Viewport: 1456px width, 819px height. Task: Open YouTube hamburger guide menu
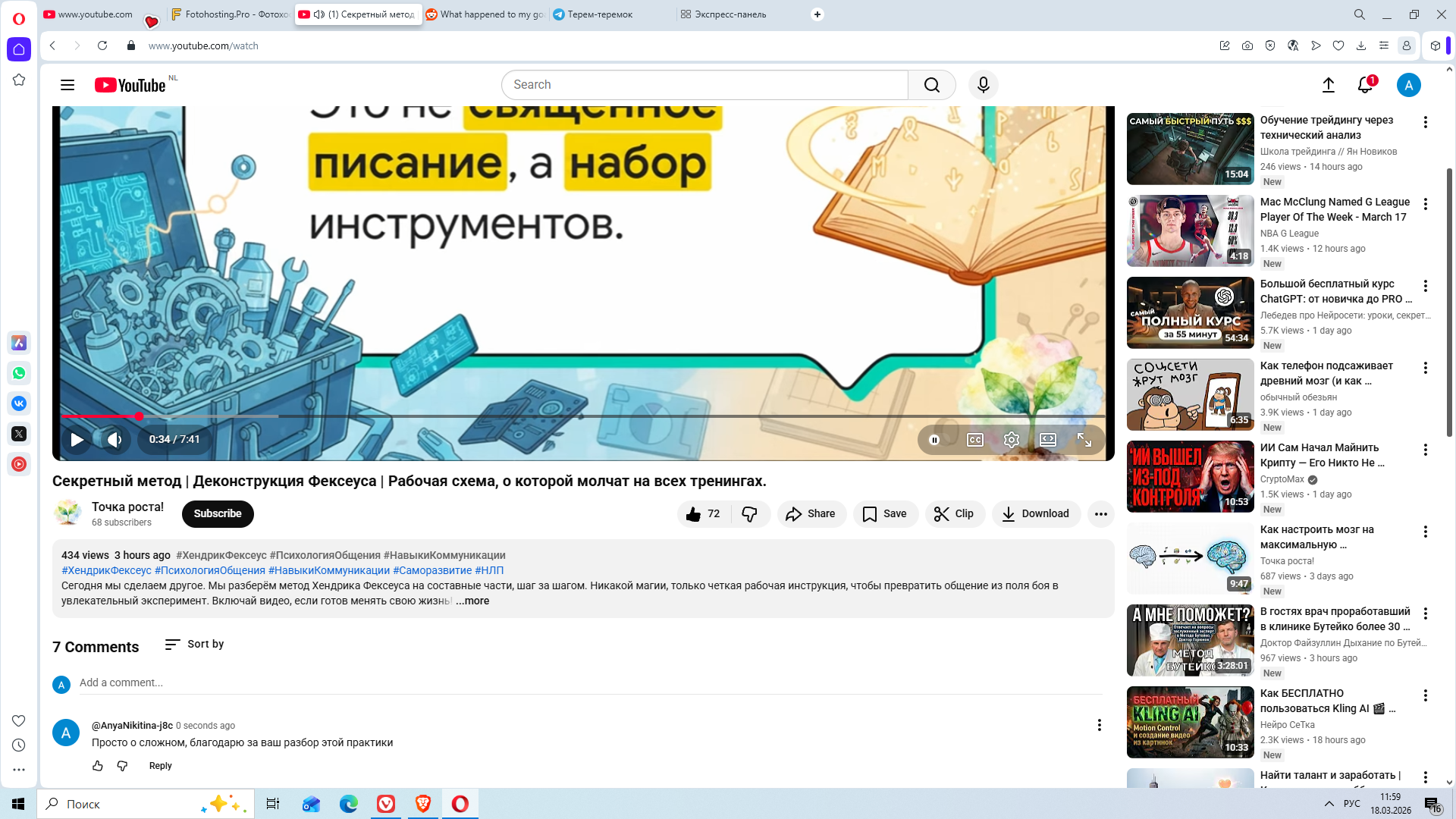click(x=67, y=85)
